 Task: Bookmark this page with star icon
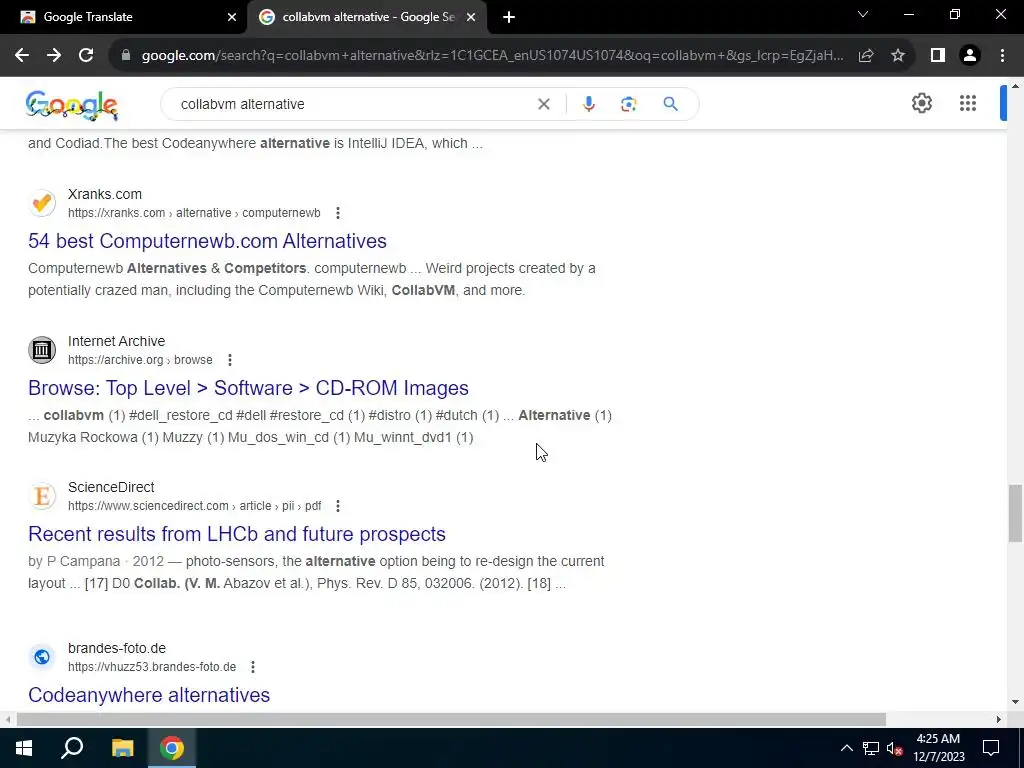(898, 56)
